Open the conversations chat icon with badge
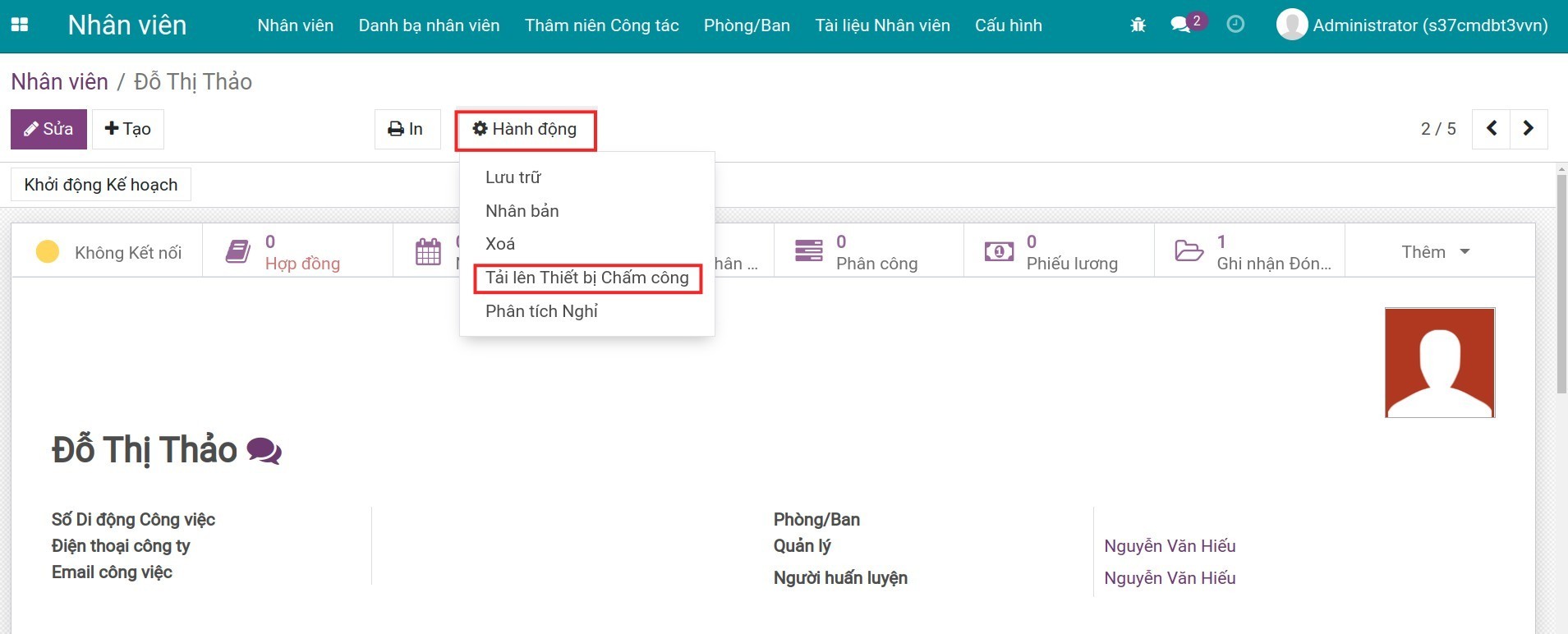 point(1188,23)
